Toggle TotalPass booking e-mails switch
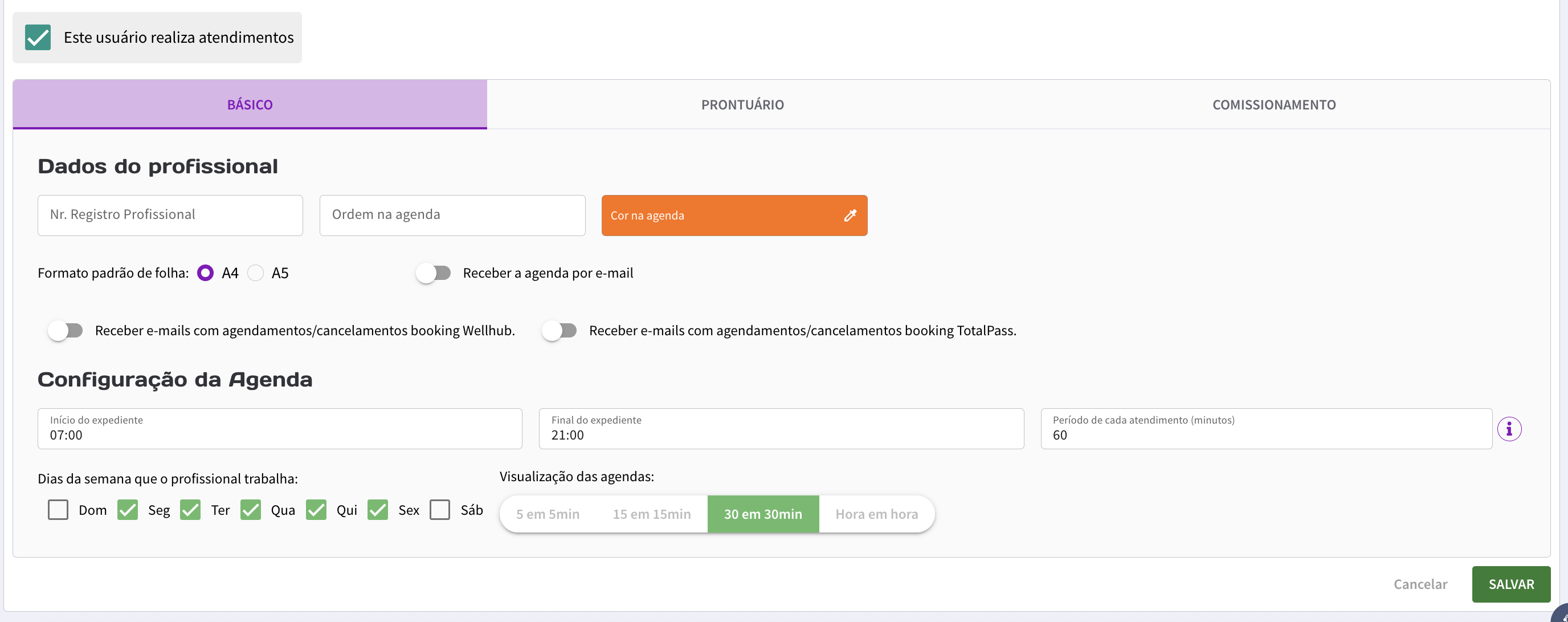The image size is (1568, 622). tap(560, 330)
